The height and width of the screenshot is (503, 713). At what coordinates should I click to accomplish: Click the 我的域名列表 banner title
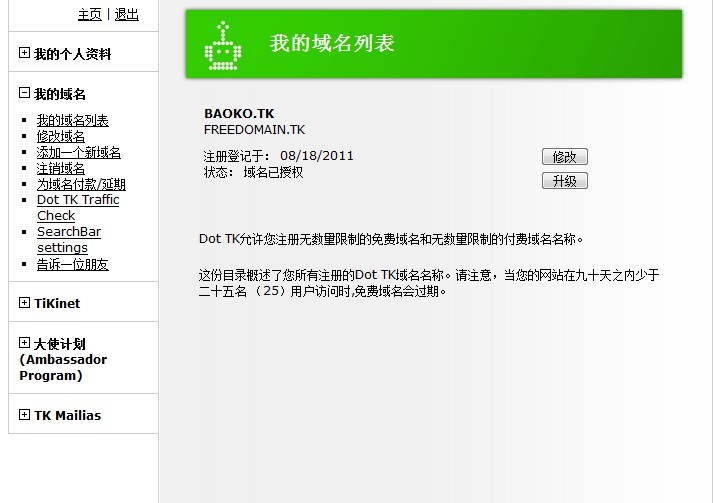tap(332, 44)
